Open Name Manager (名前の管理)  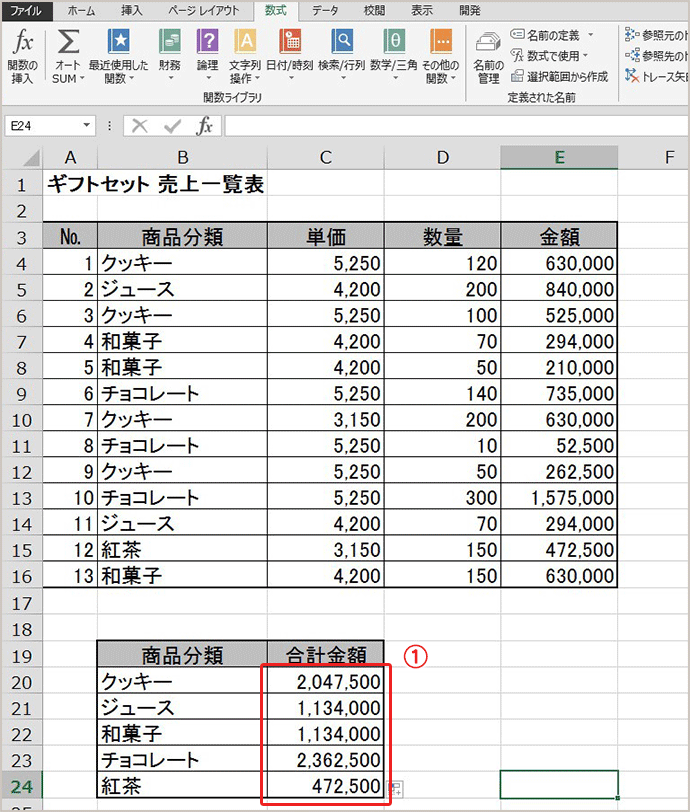point(488,57)
